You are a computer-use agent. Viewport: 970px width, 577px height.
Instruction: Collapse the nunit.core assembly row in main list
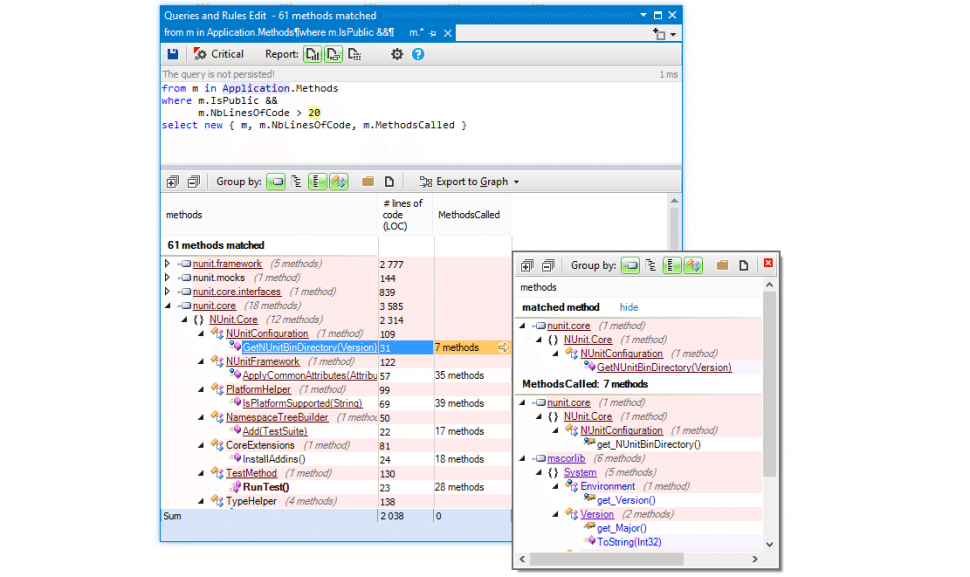(x=168, y=306)
